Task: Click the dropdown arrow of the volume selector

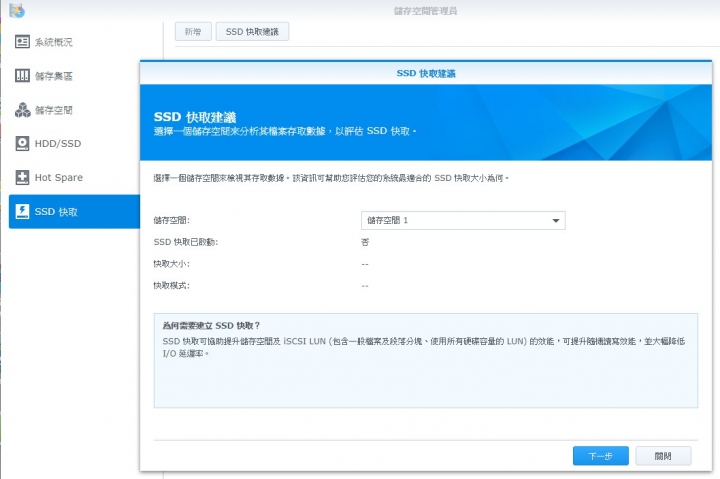Action: (x=556, y=221)
